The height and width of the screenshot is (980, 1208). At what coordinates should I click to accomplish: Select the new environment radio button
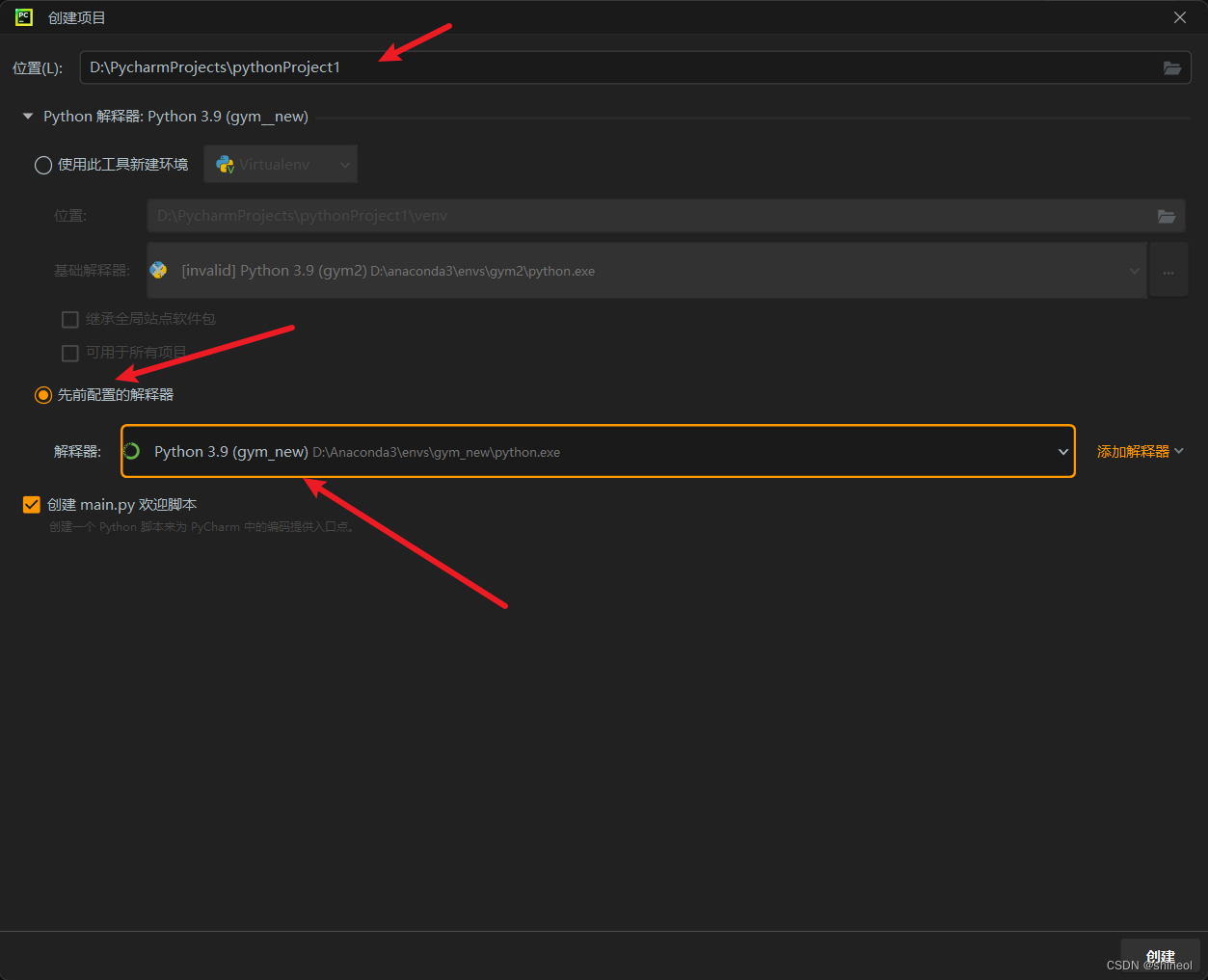coord(43,165)
